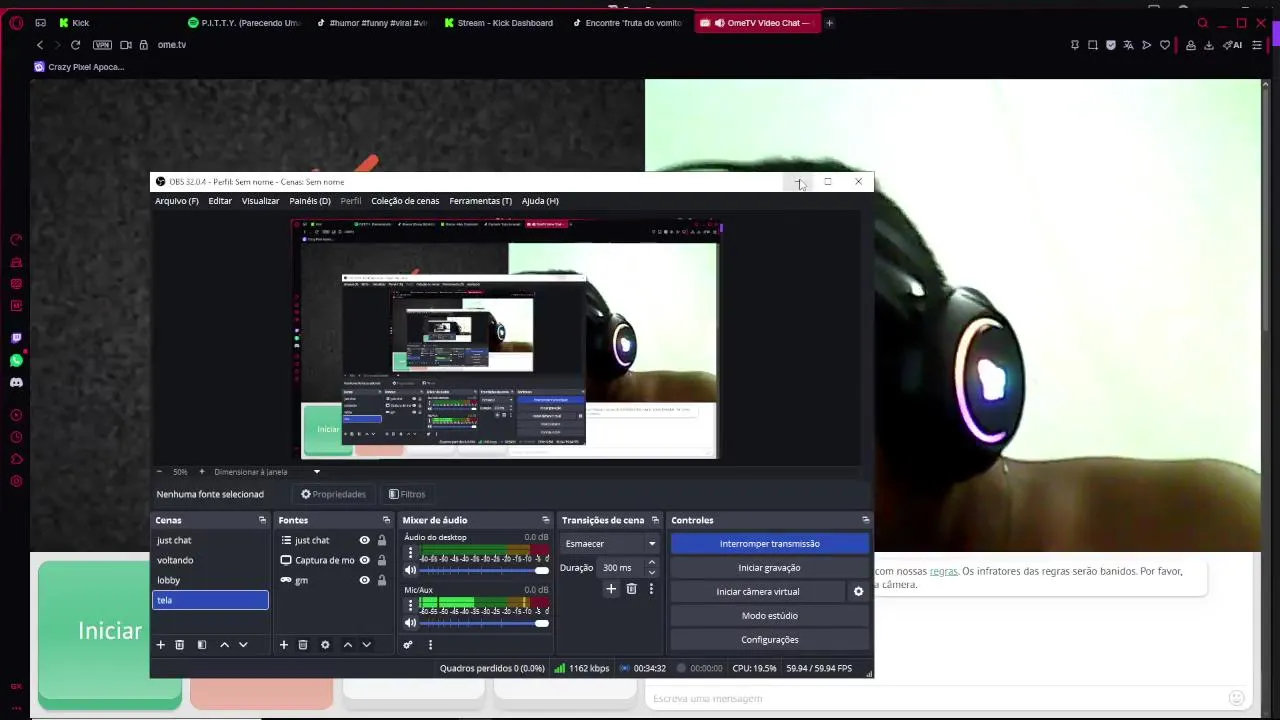Screen dimensions: 1280x720
Task: Mute the Áudio do desktop speaker icon
Action: click(410, 570)
